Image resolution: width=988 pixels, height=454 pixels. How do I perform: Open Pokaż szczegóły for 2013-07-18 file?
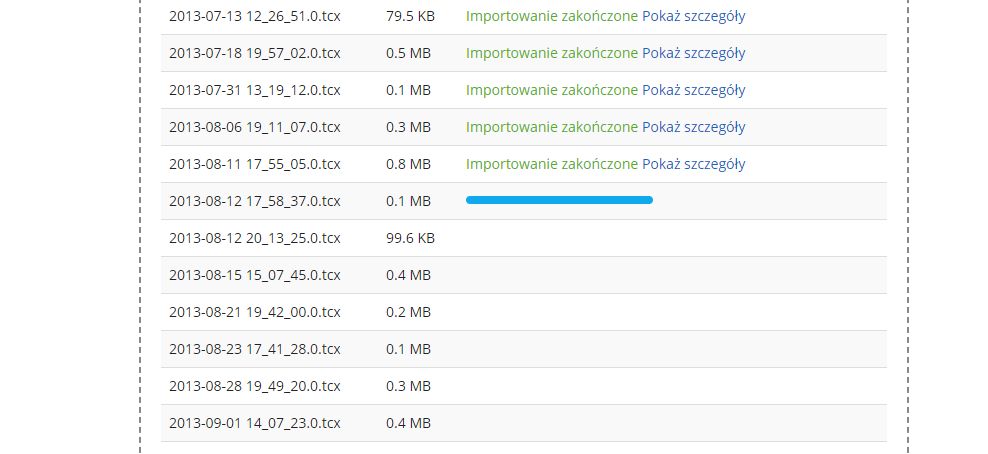coord(693,54)
